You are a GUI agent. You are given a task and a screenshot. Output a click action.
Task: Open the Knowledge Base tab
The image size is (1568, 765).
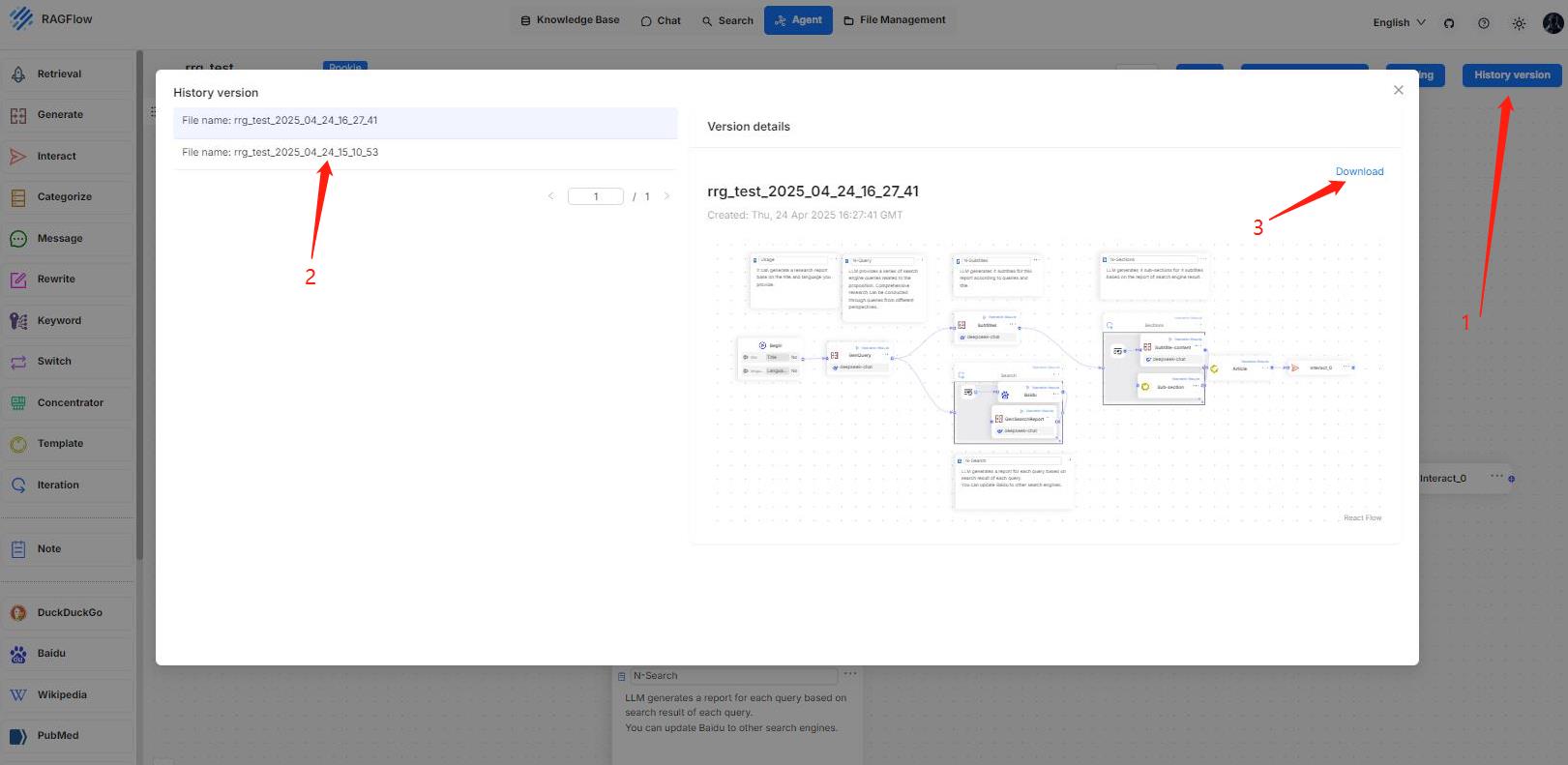click(x=570, y=20)
